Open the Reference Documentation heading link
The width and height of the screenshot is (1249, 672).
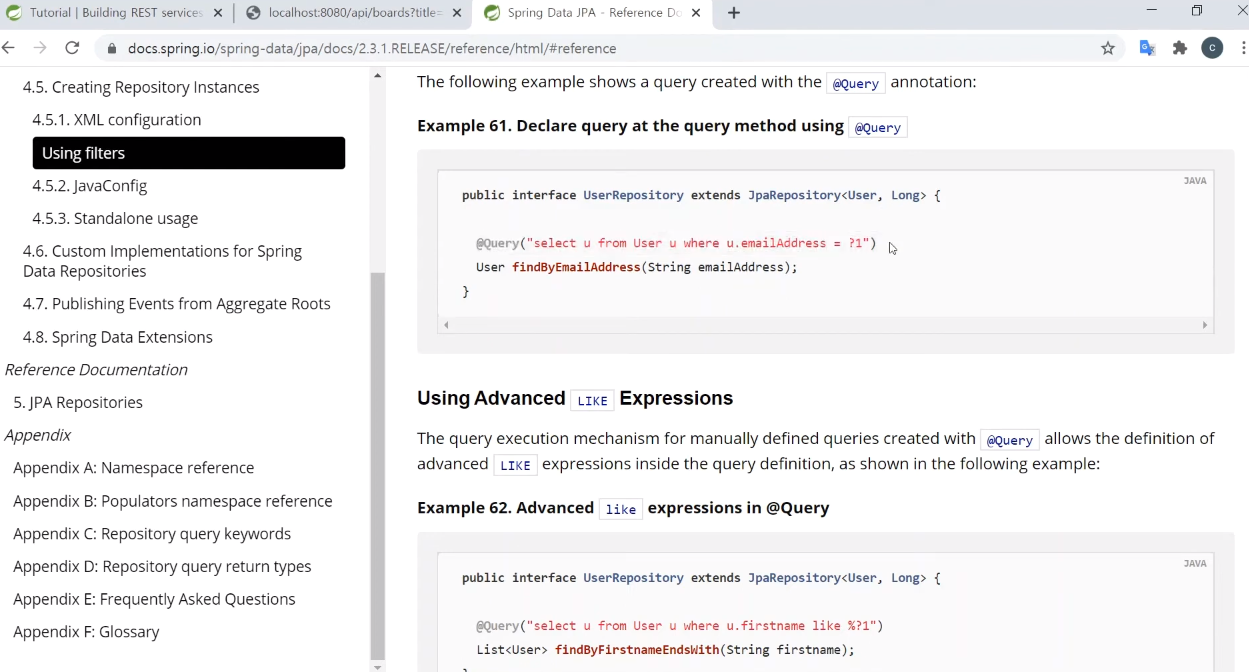[96, 370]
